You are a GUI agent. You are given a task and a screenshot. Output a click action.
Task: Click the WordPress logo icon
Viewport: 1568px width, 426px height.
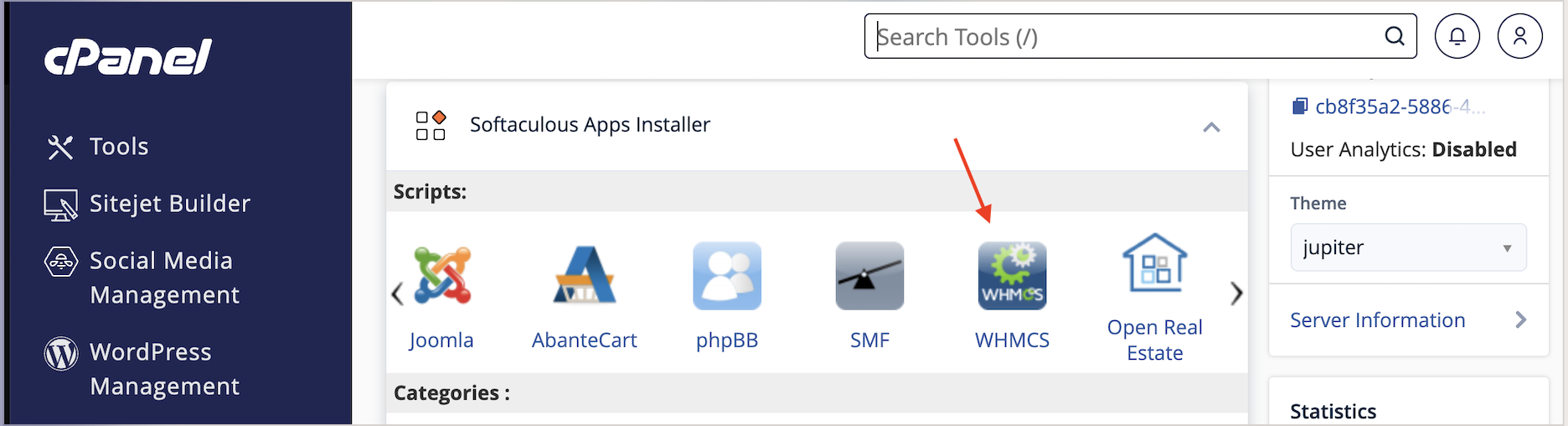tap(60, 354)
